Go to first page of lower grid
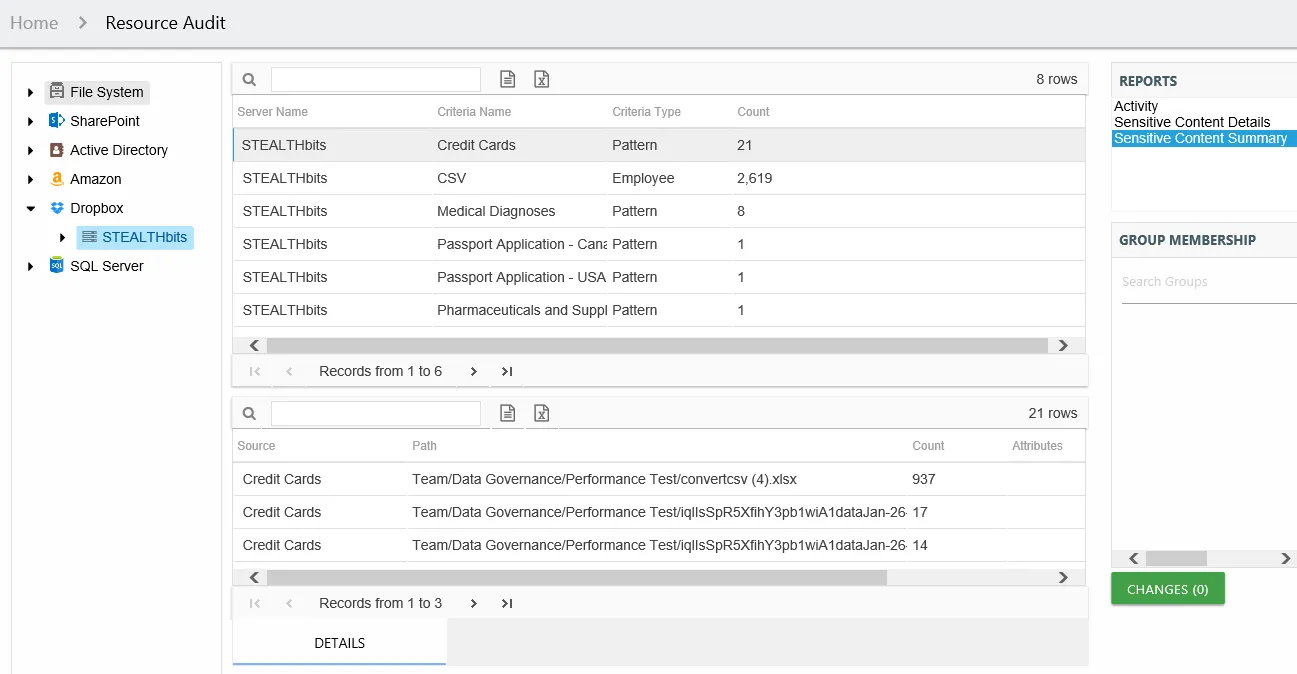 [x=255, y=603]
